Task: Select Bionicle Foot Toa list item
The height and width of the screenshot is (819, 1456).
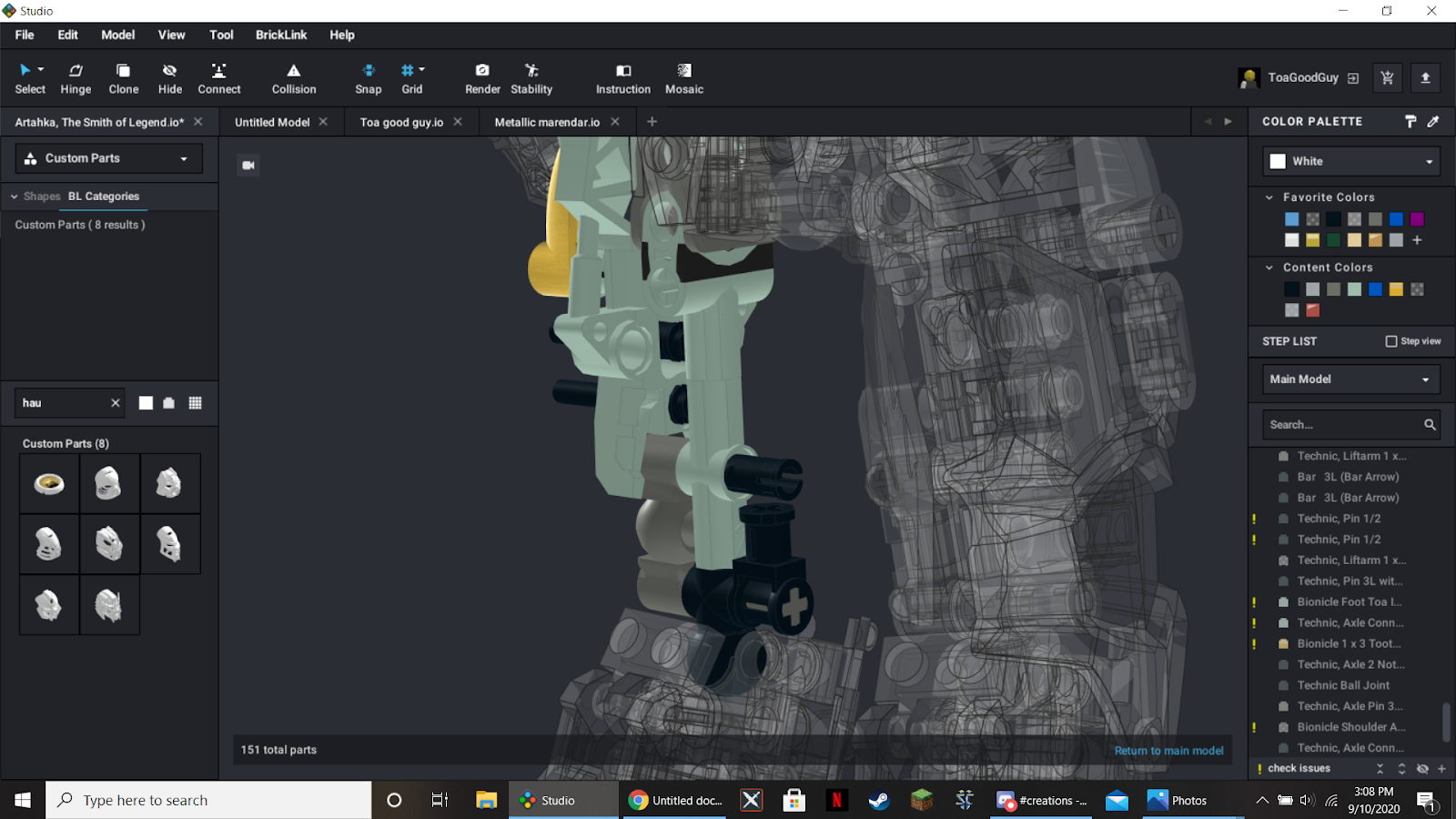Action: [x=1349, y=602]
